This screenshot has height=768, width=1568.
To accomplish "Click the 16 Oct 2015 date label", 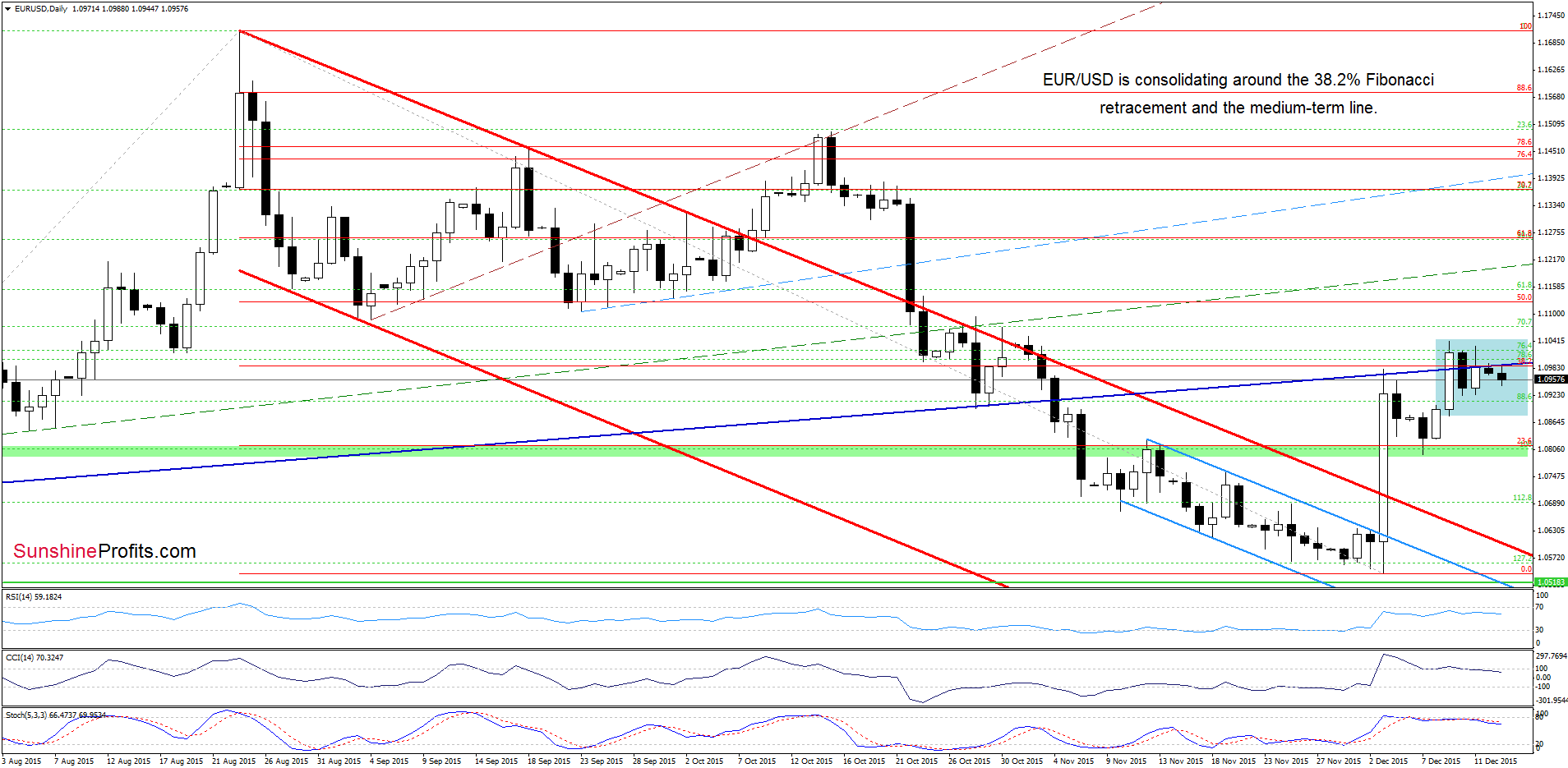I will [864, 761].
